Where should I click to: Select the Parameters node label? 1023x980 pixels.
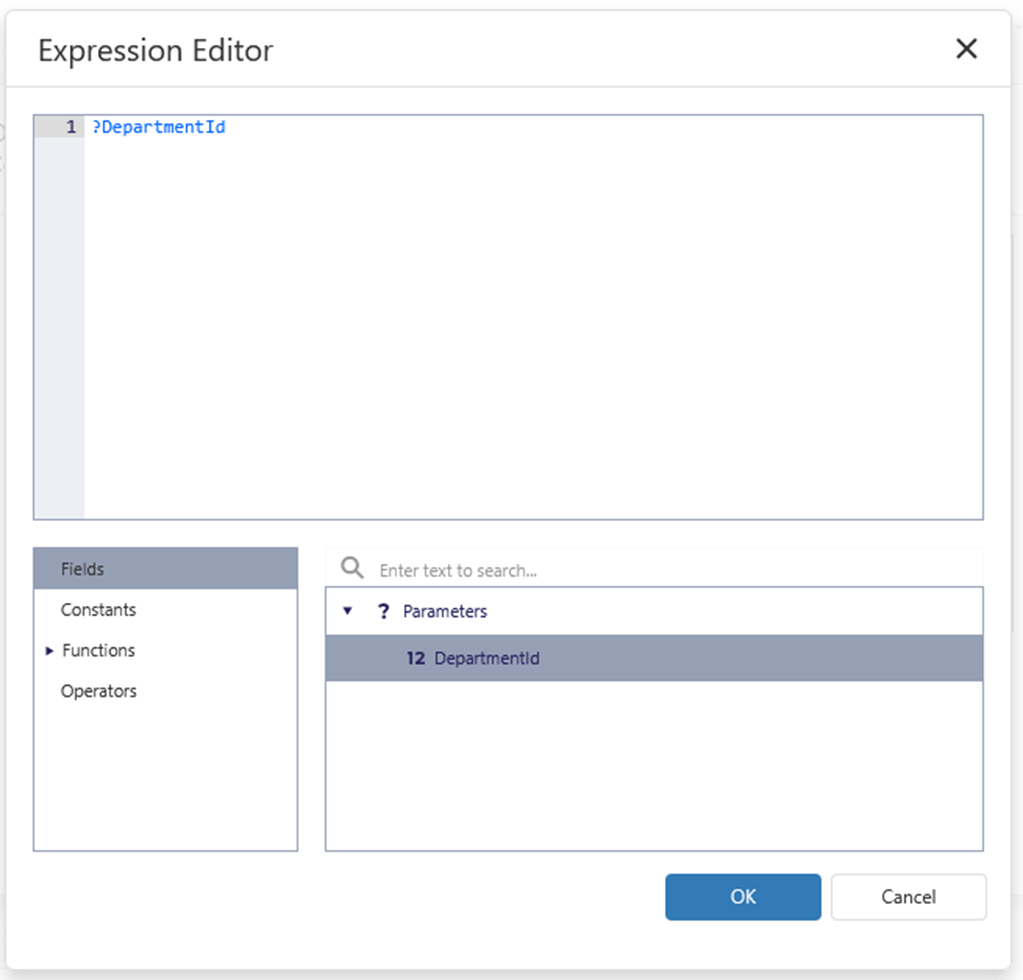click(x=445, y=611)
